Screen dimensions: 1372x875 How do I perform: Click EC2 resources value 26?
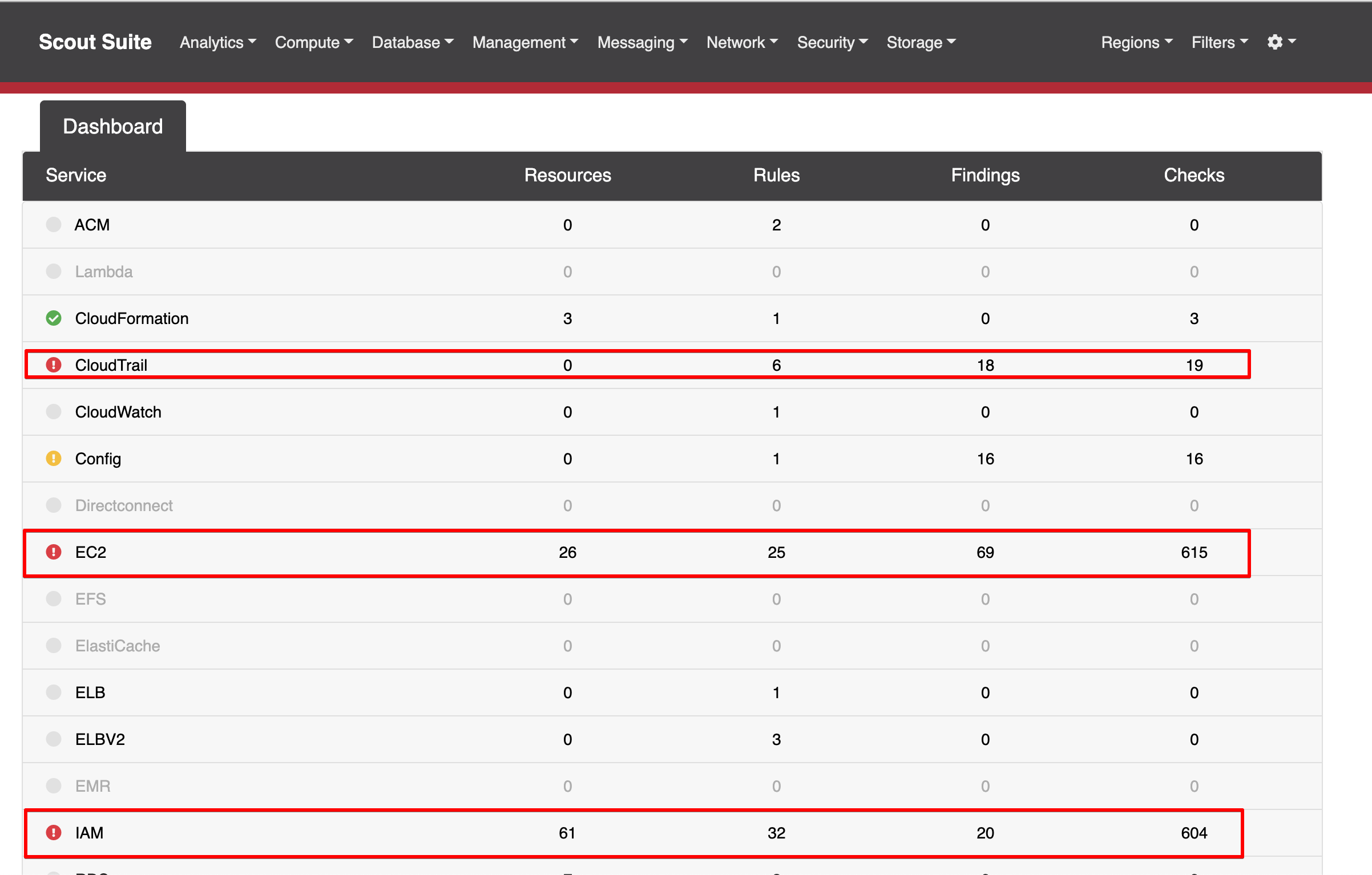[567, 552]
